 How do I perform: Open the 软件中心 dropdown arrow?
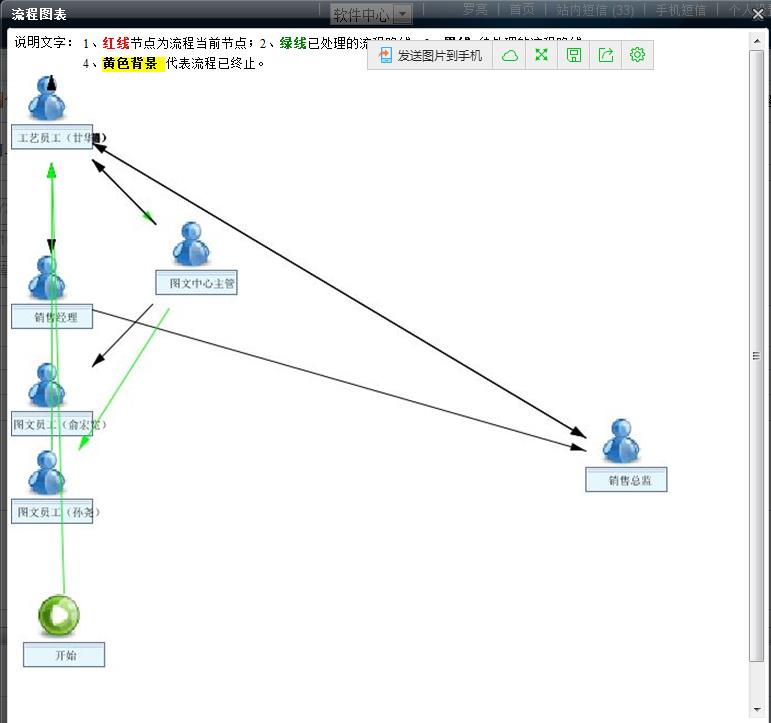click(403, 14)
